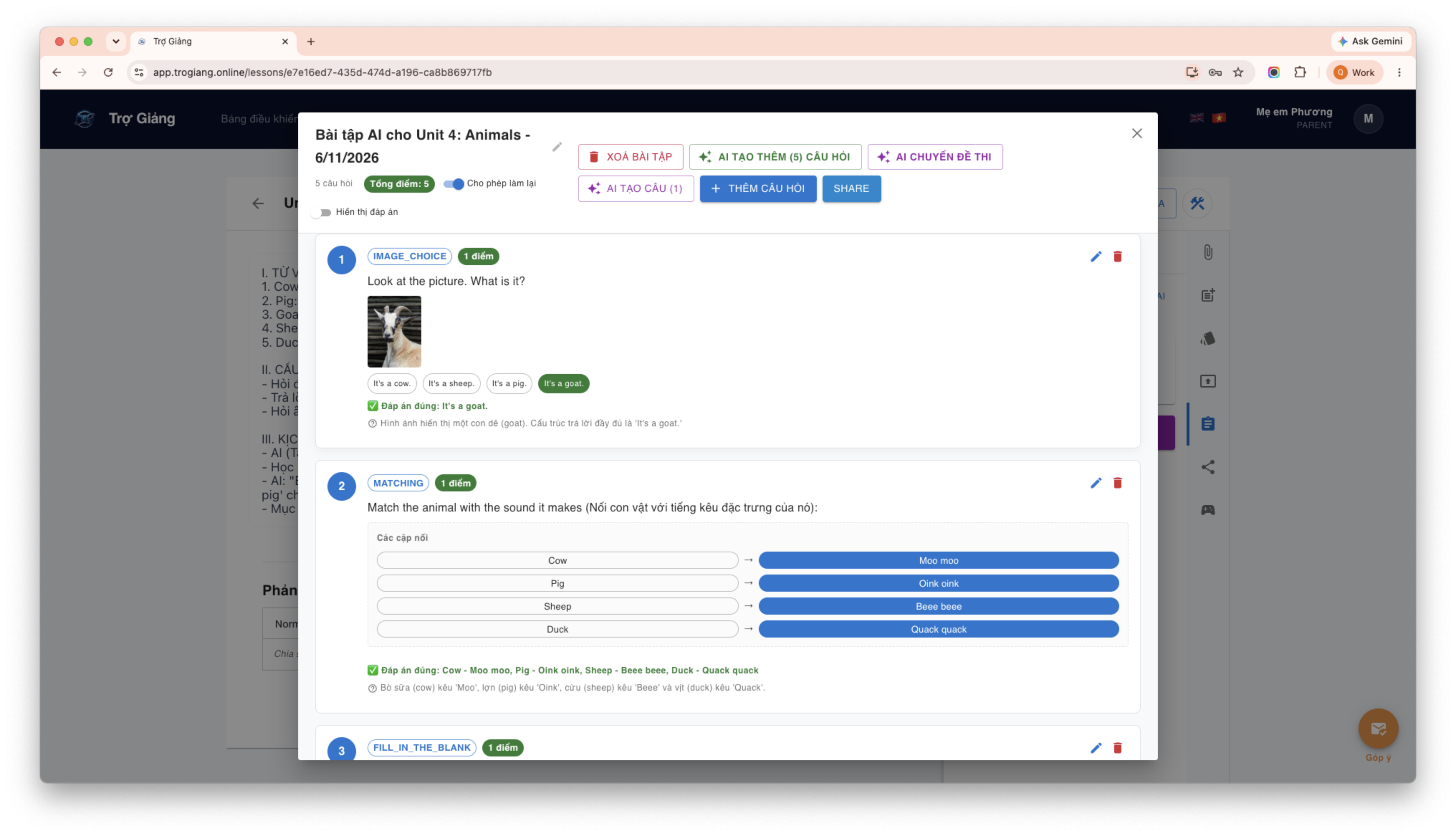Open 'Bảng điều khiển' navigation item
Screen dimensions: 1456x836
pyautogui.click(x=259, y=119)
